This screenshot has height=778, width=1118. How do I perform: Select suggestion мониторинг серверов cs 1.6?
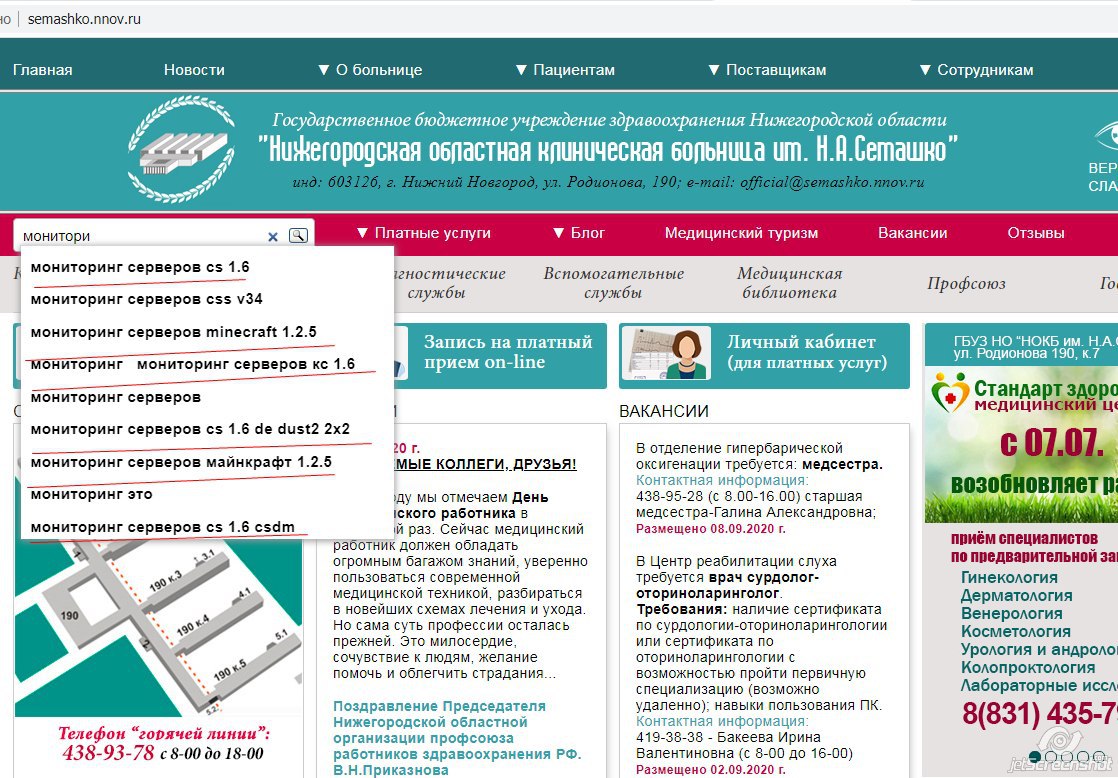pyautogui.click(x=140, y=267)
